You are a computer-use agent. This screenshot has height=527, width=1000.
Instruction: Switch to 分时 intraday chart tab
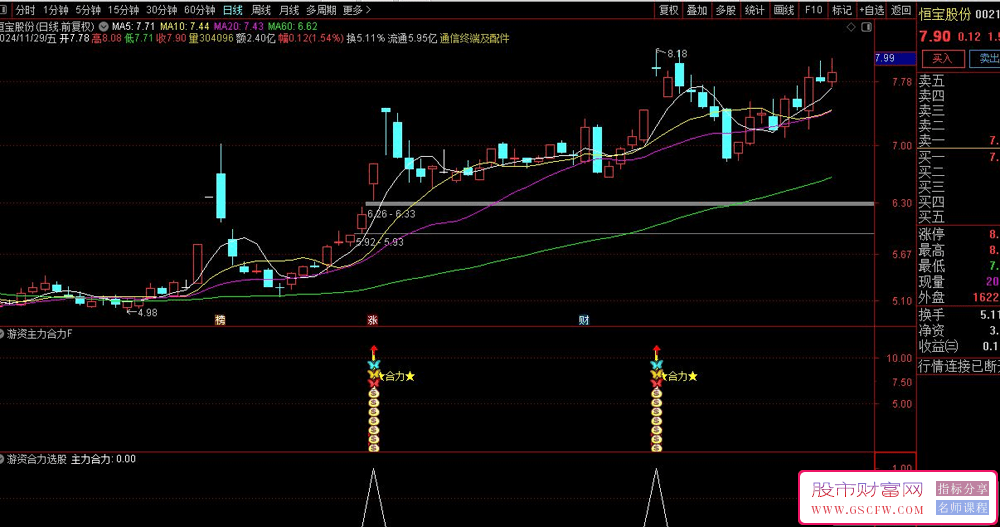pos(26,10)
